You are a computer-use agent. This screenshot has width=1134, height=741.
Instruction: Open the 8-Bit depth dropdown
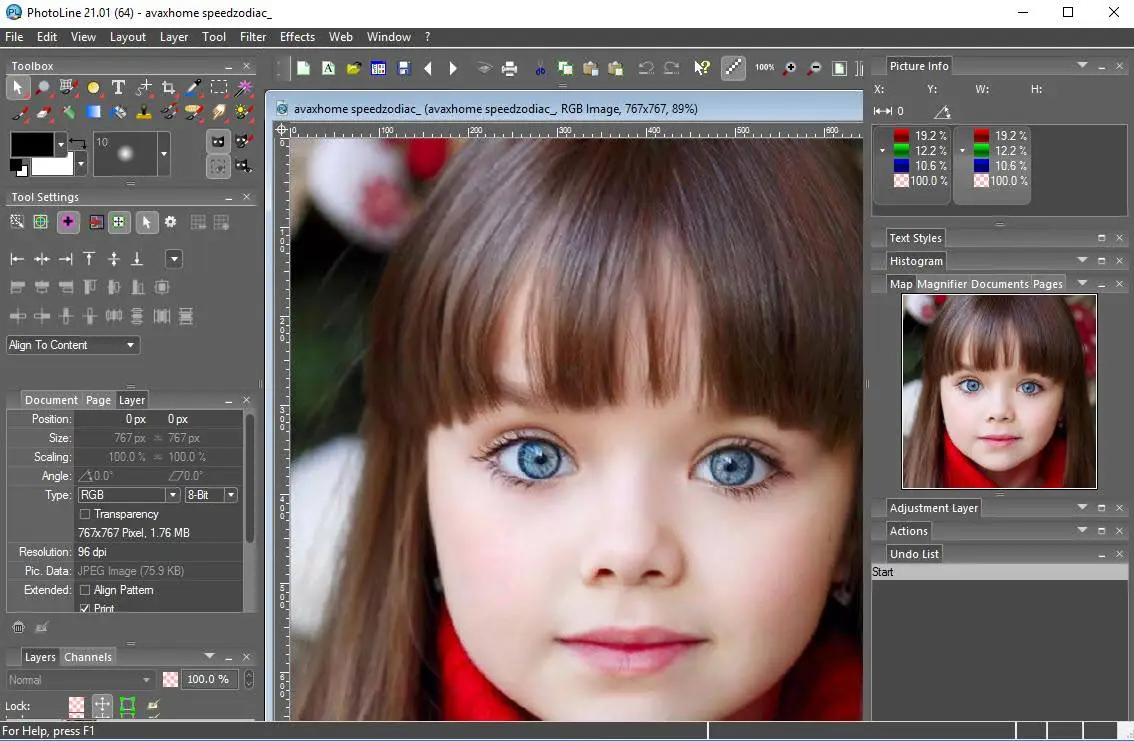pyautogui.click(x=231, y=495)
